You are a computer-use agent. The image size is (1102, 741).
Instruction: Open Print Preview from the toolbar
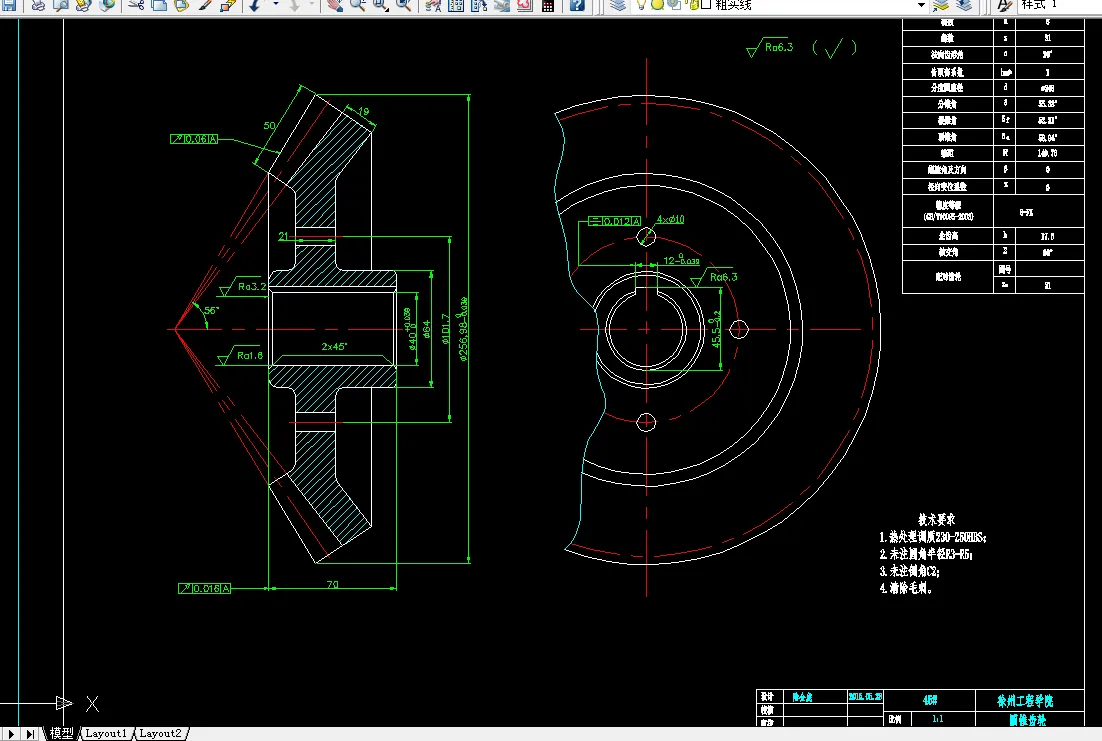coord(60,6)
